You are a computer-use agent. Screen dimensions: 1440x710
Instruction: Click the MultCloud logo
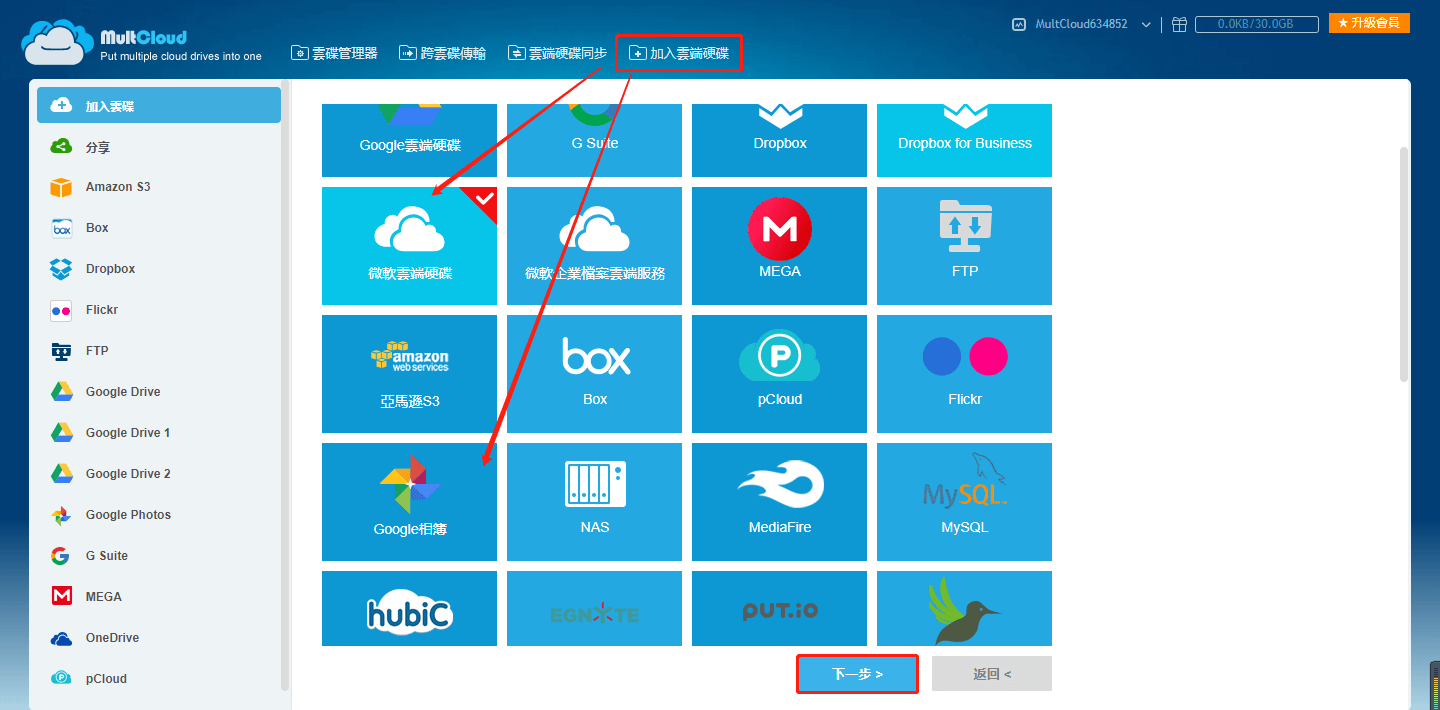coord(141,41)
